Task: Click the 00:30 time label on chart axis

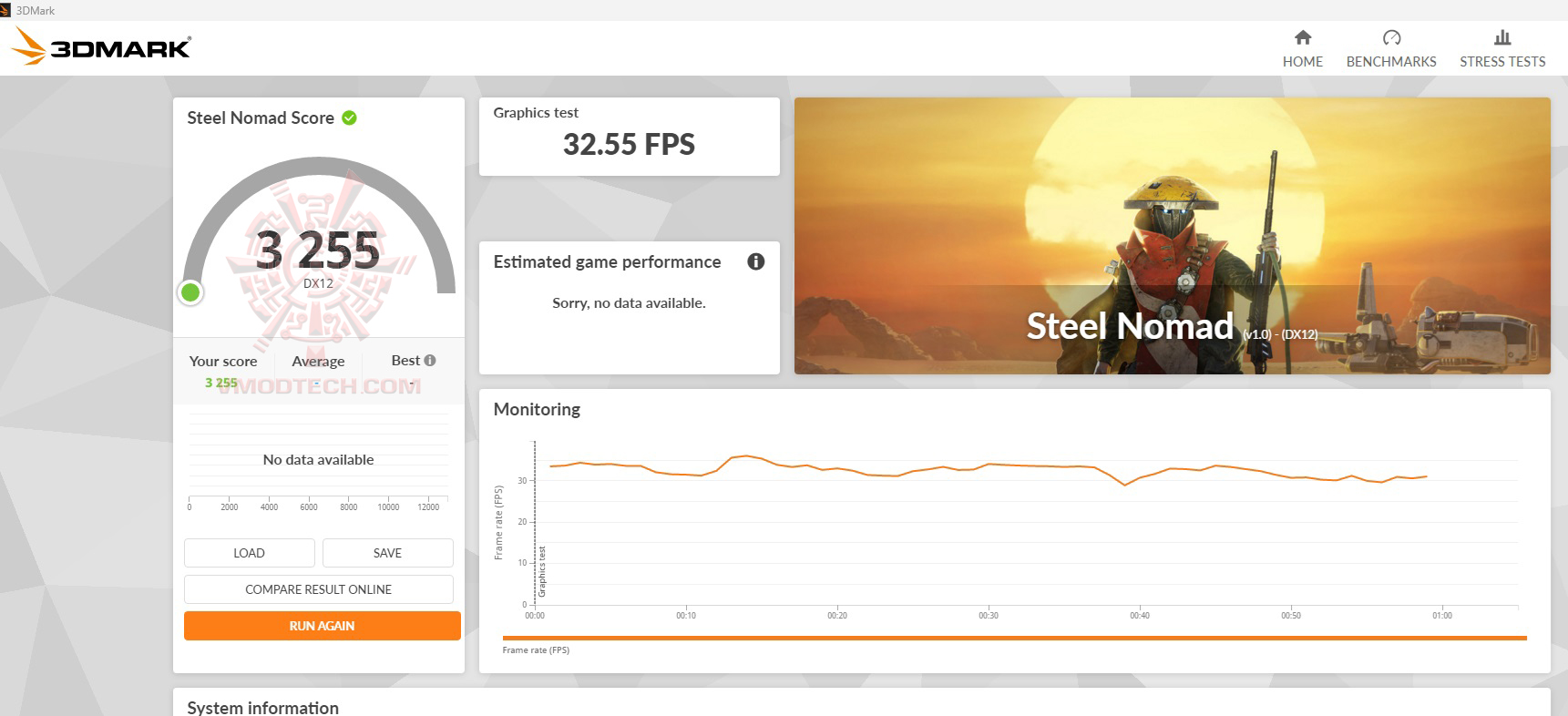Action: [x=989, y=616]
